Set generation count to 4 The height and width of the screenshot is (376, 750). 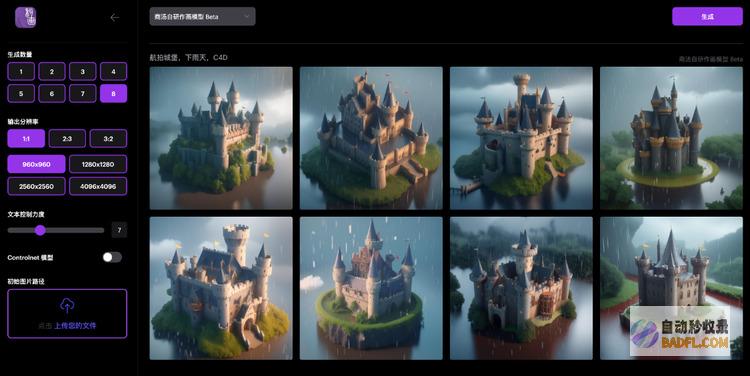pyautogui.click(x=113, y=71)
